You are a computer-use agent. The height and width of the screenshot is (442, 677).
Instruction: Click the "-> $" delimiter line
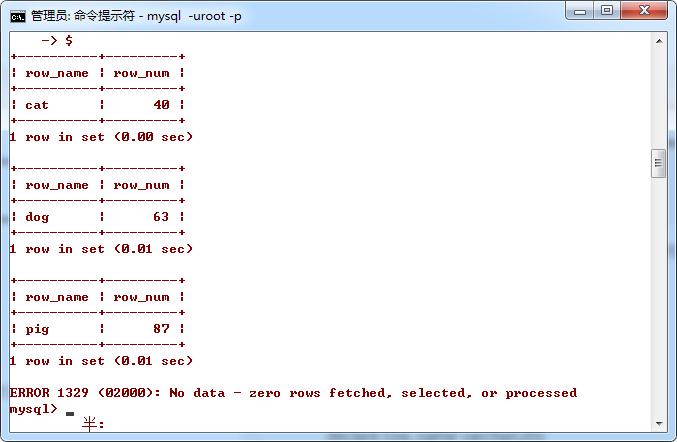pyautogui.click(x=57, y=41)
